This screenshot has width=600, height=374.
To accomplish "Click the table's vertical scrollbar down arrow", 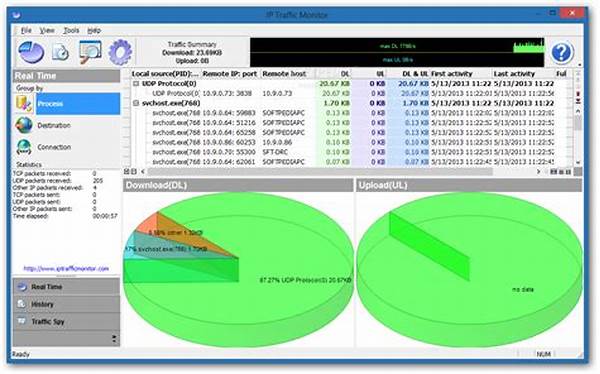I will tap(578, 163).
